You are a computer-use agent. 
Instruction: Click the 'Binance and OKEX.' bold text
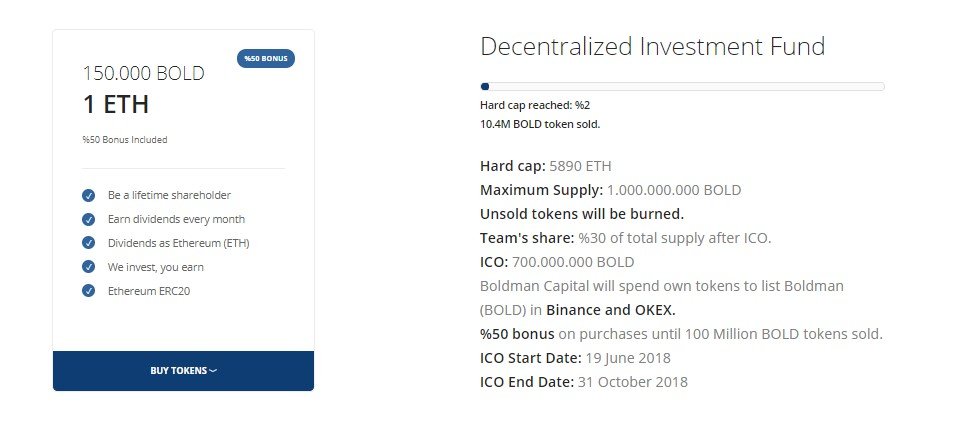[x=610, y=310]
